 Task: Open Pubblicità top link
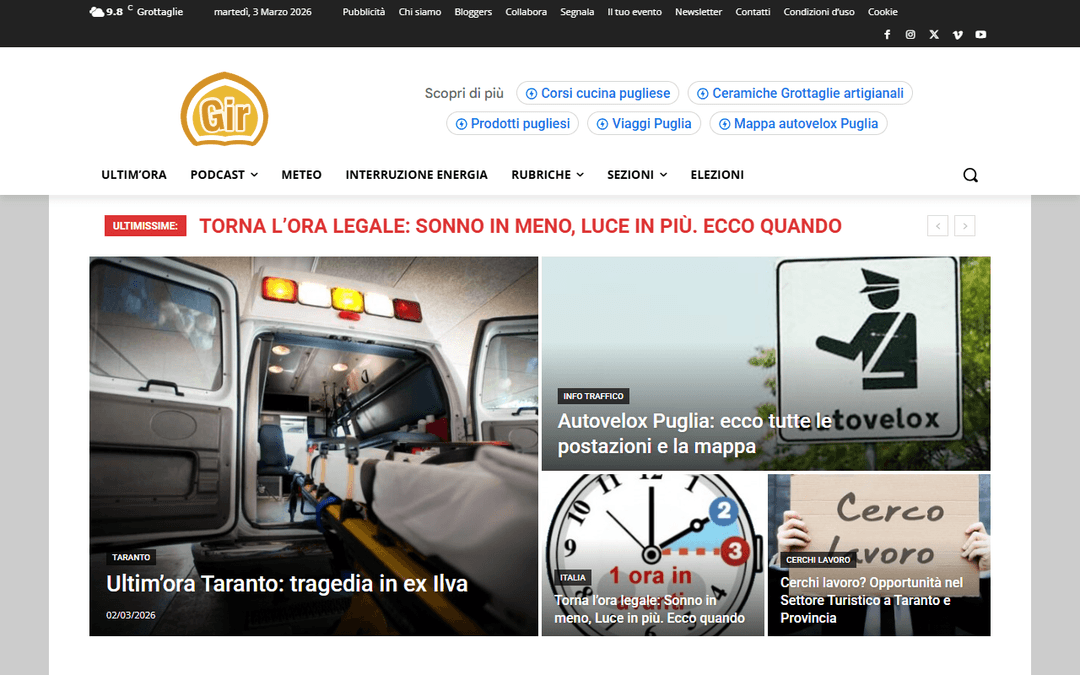tap(364, 12)
